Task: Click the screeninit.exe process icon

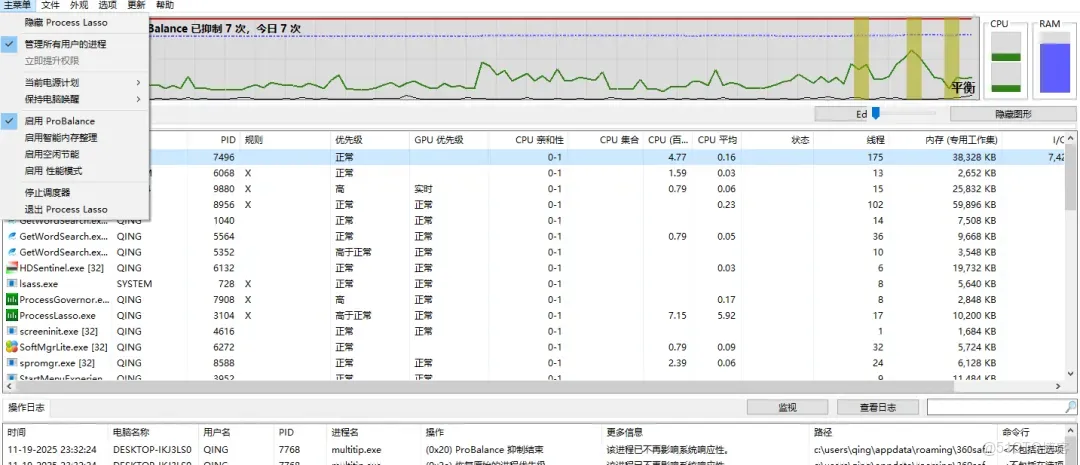Action: click(12, 331)
